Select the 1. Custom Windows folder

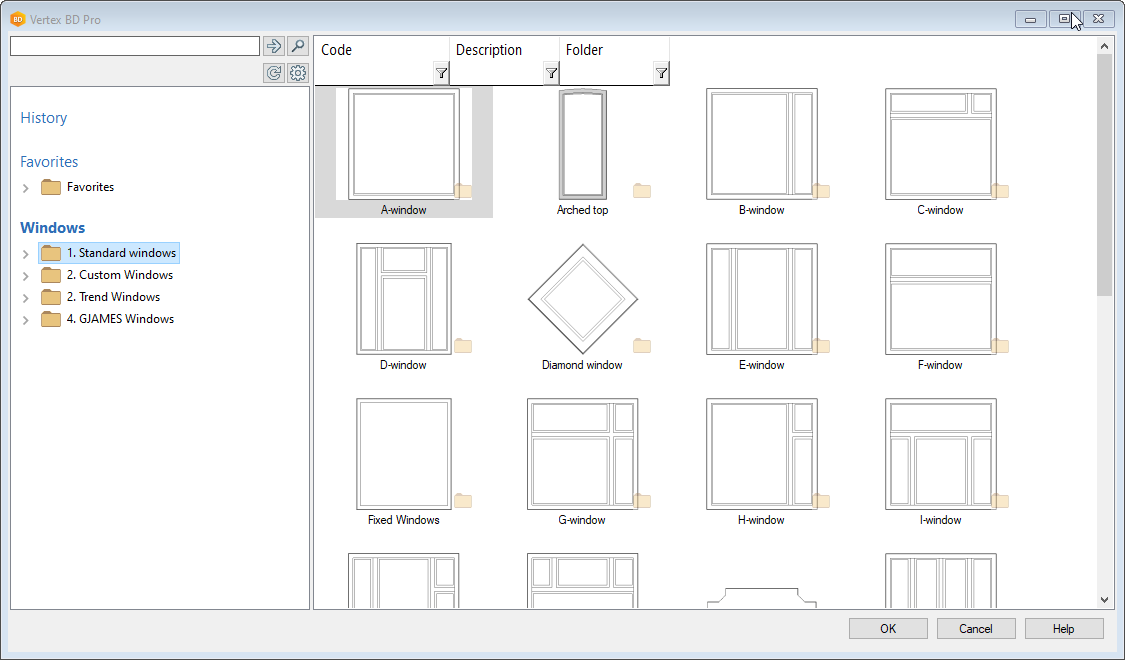point(119,275)
